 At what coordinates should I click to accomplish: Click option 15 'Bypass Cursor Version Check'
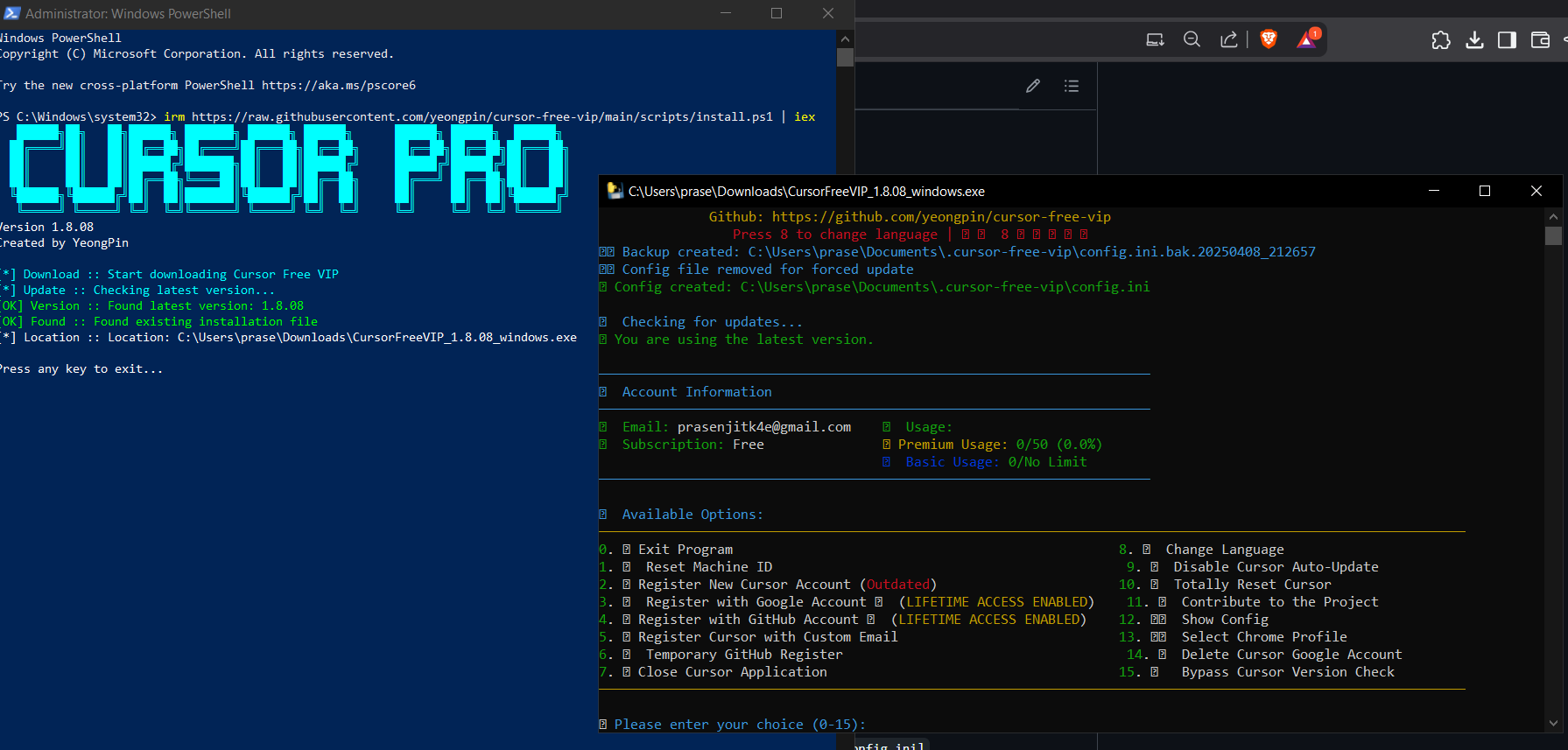[x=1257, y=672]
